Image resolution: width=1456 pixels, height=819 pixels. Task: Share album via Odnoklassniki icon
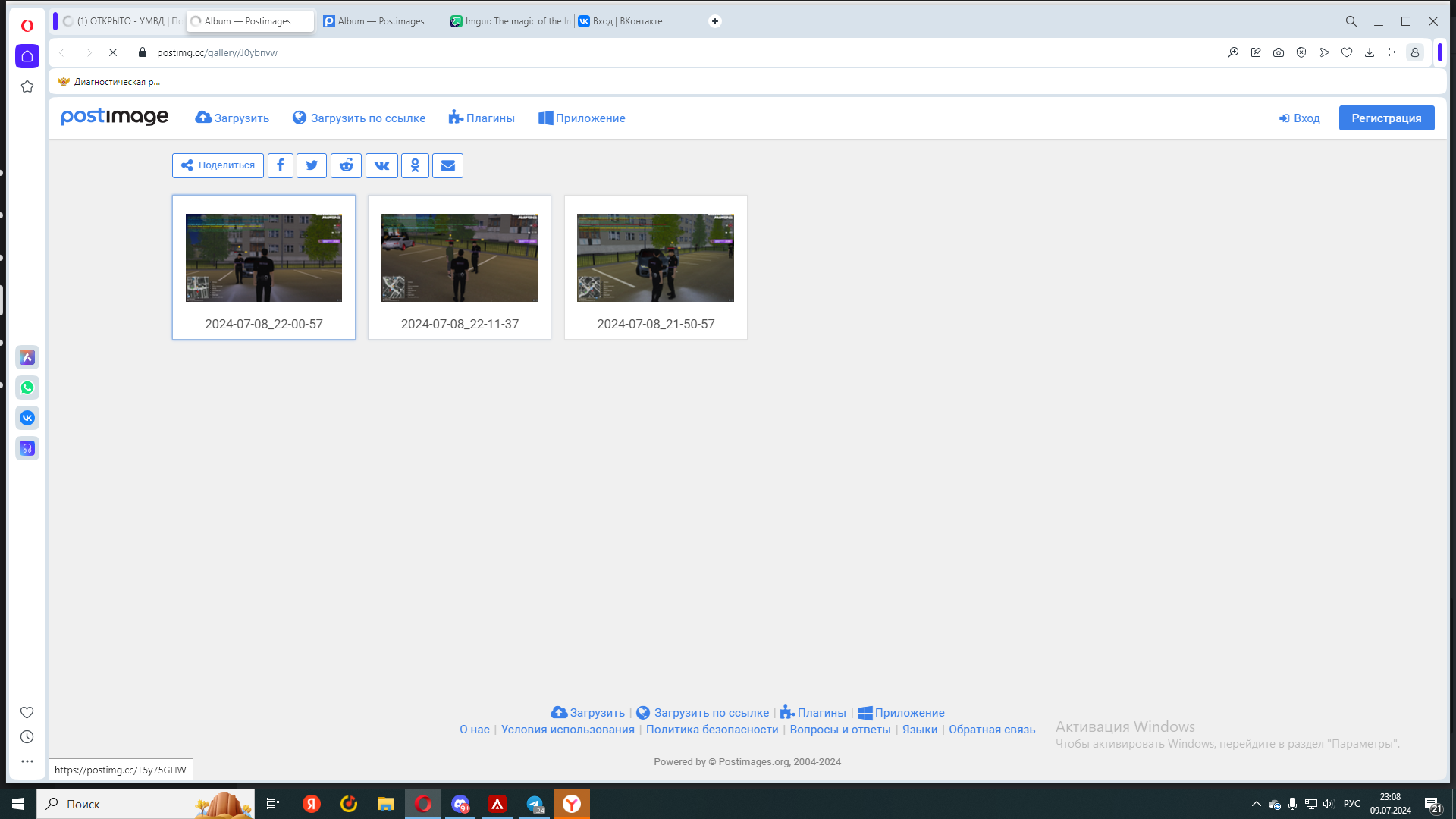pos(415,165)
